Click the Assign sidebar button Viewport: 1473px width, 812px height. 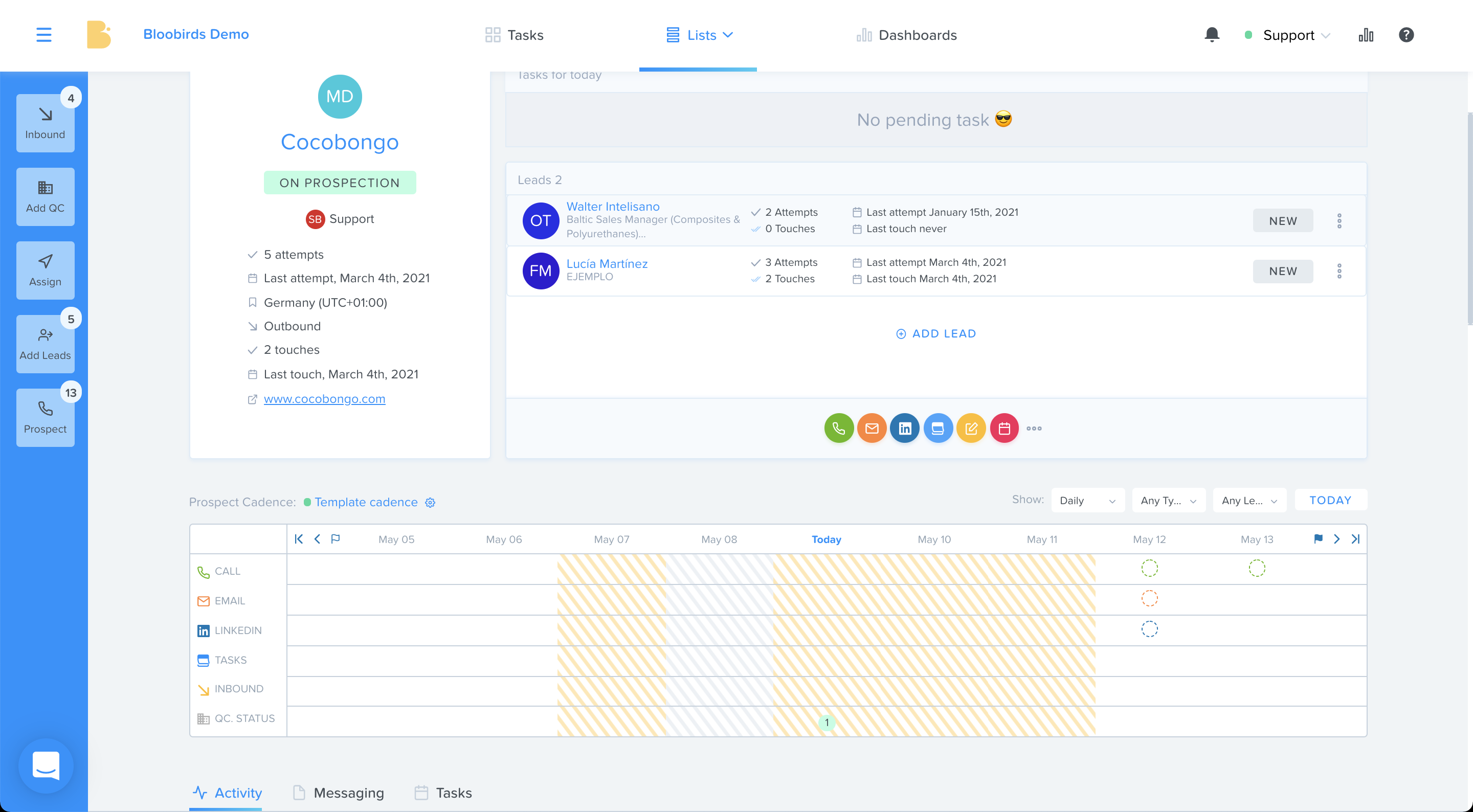click(45, 270)
